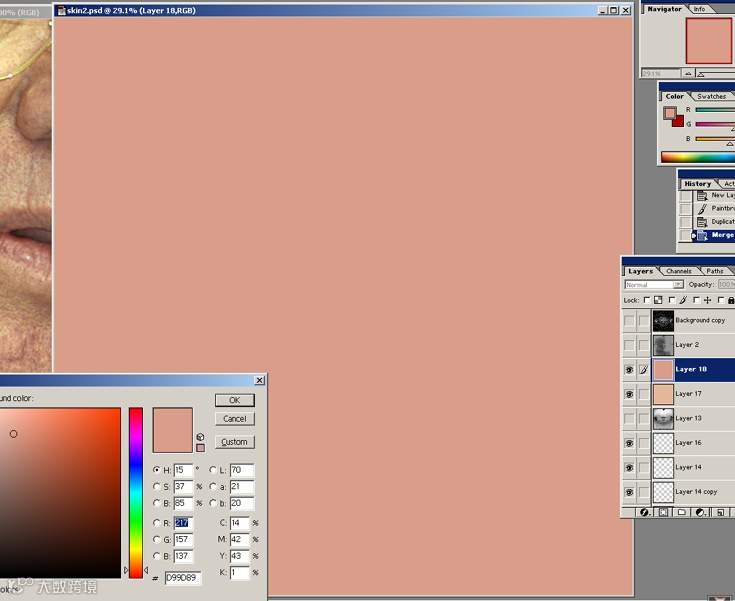This screenshot has height=601, width=735.
Task: Select the History tab
Action: coord(698,184)
